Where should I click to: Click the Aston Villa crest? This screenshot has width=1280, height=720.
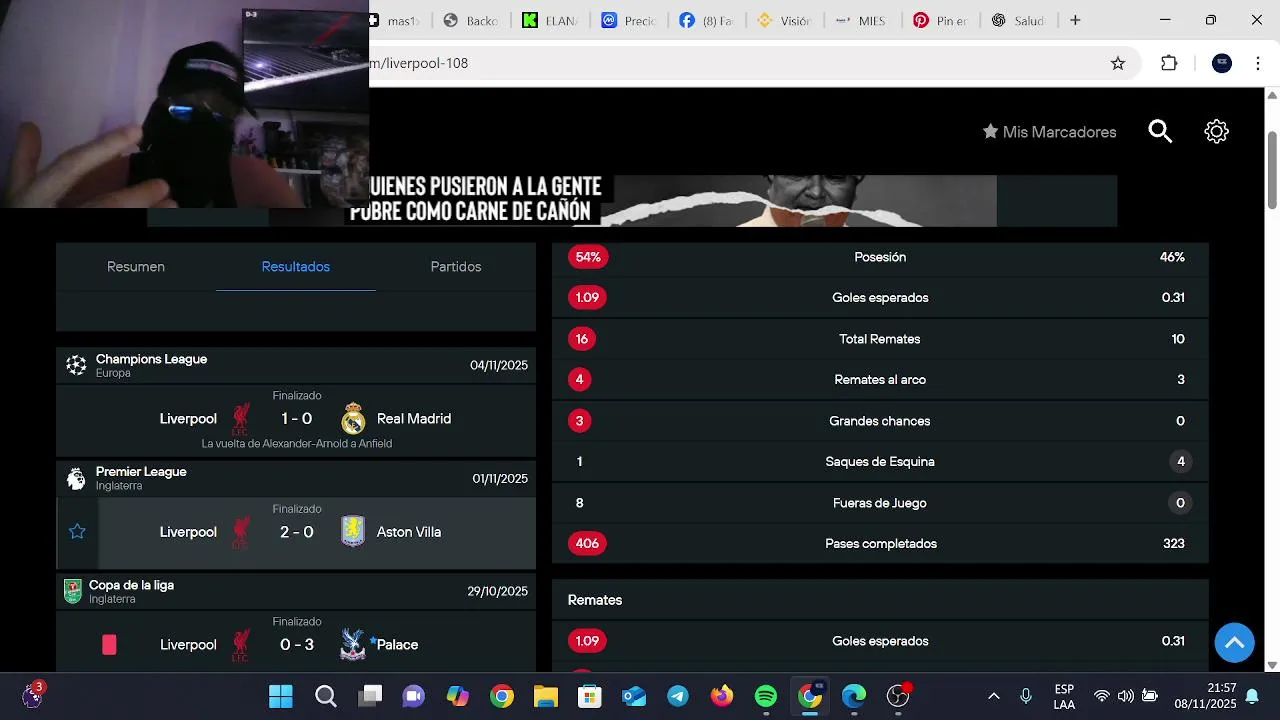353,532
